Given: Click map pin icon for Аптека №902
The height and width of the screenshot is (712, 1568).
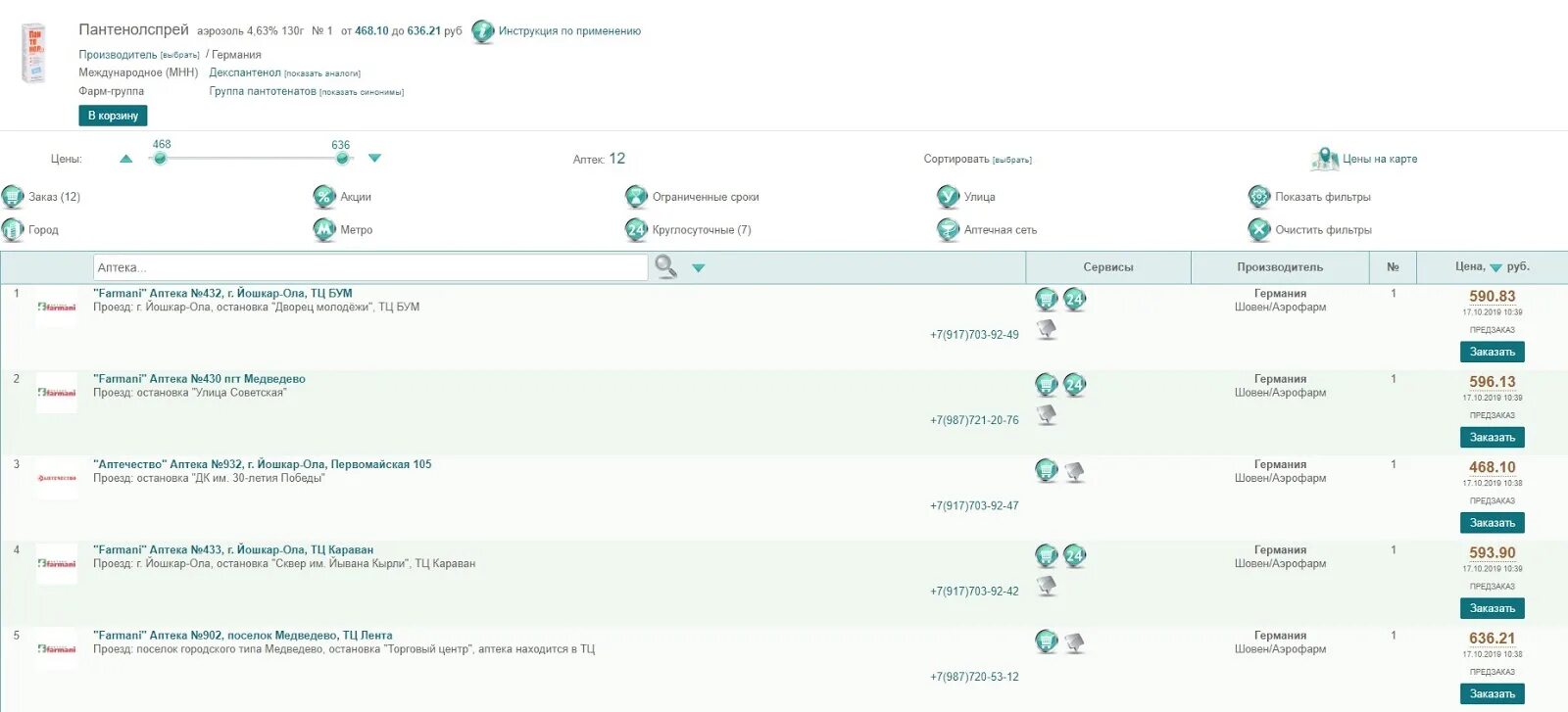Looking at the screenshot, I should [x=1075, y=643].
